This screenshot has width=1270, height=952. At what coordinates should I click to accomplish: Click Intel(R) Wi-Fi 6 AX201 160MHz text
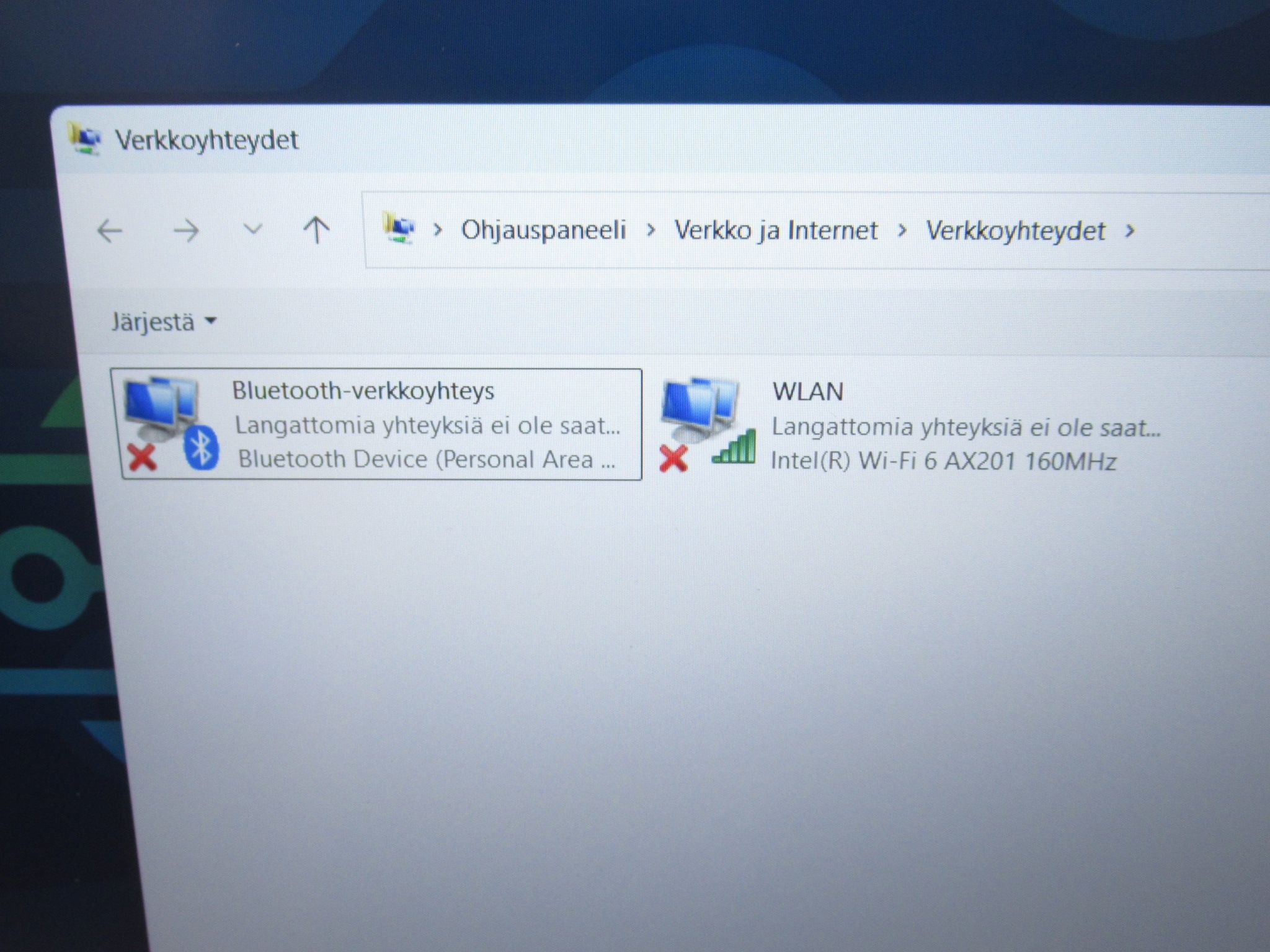tap(944, 462)
